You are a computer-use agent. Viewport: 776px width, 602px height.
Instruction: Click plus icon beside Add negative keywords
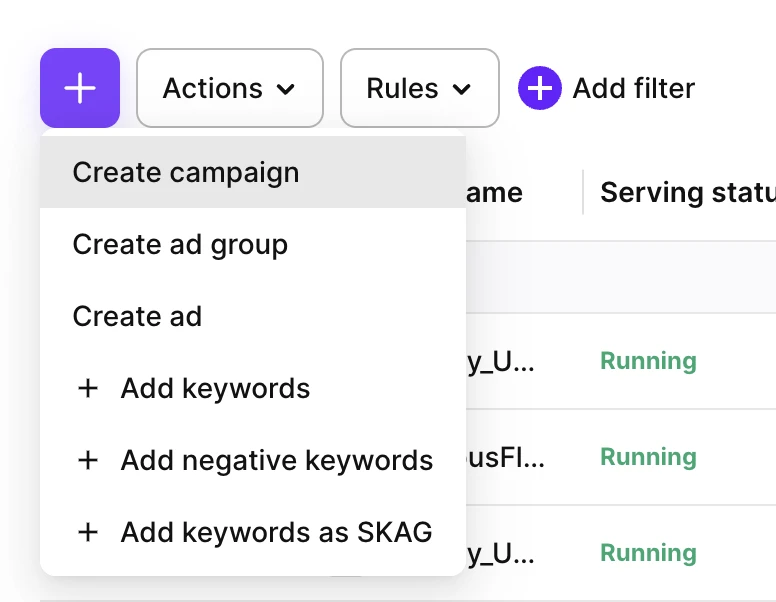point(88,460)
